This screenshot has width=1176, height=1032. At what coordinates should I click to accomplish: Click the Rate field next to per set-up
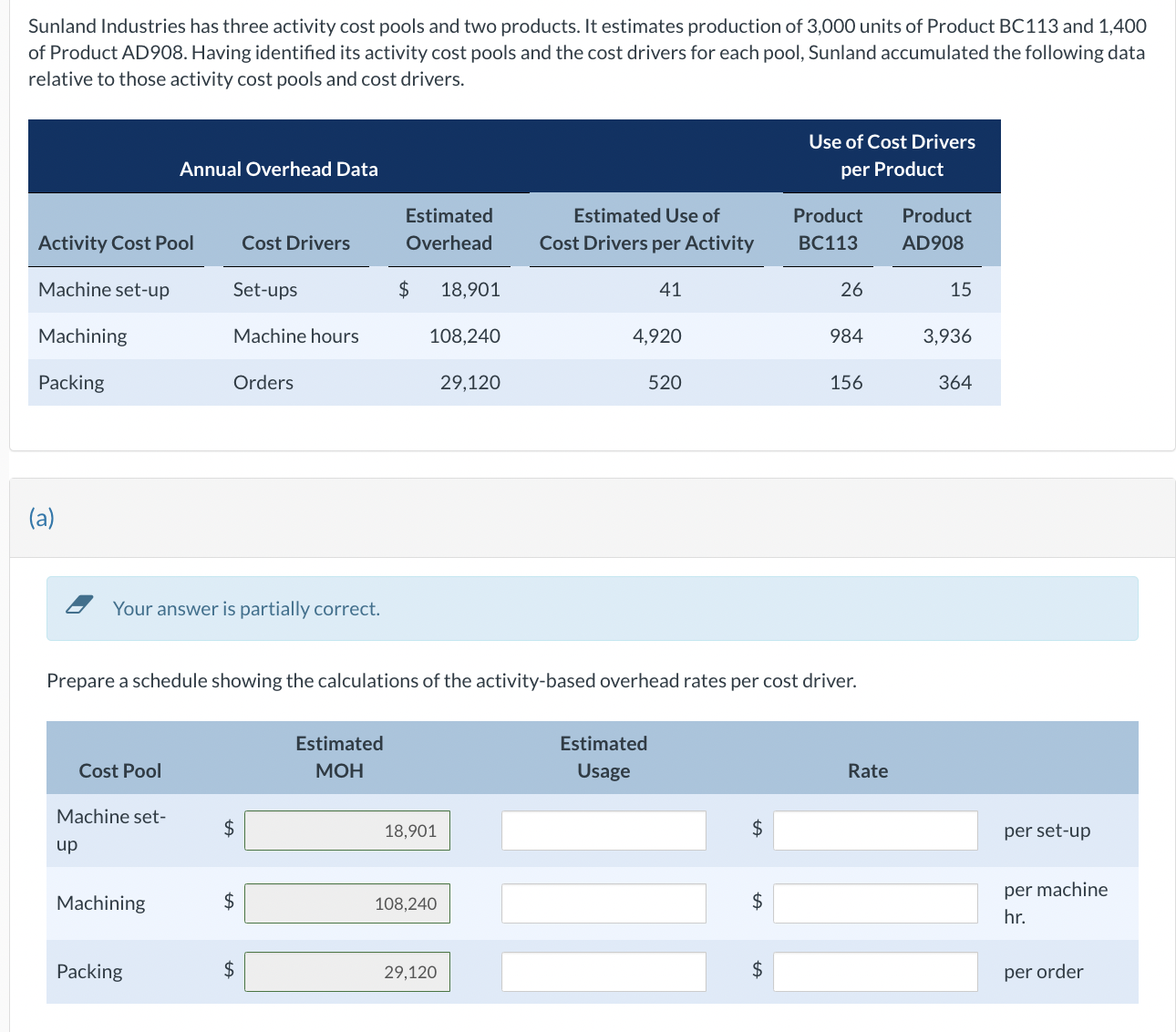click(874, 830)
